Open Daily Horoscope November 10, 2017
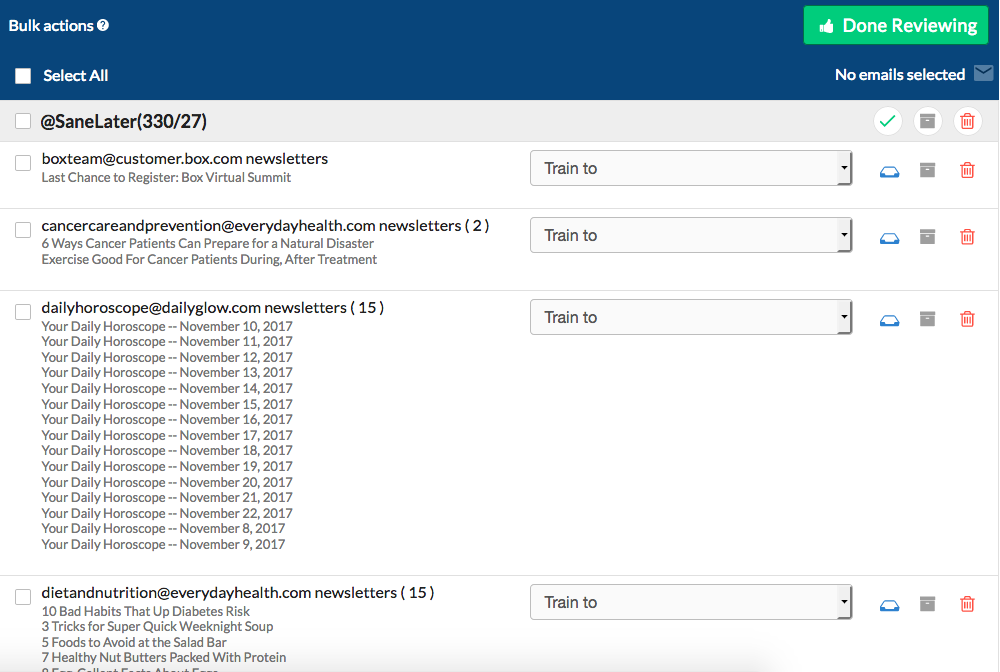The height and width of the screenshot is (672, 1000). (167, 326)
